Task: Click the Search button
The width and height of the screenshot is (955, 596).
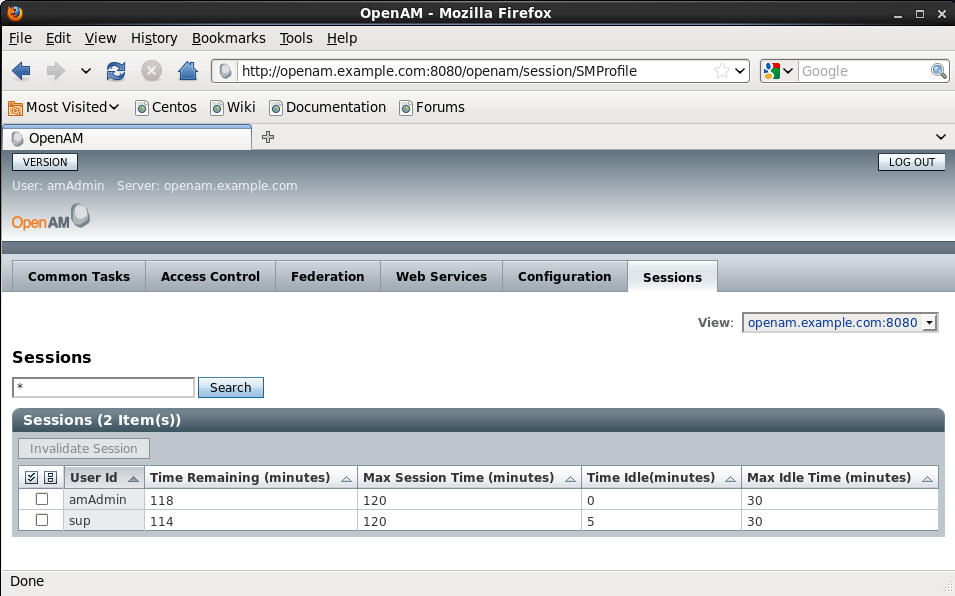Action: (x=231, y=388)
